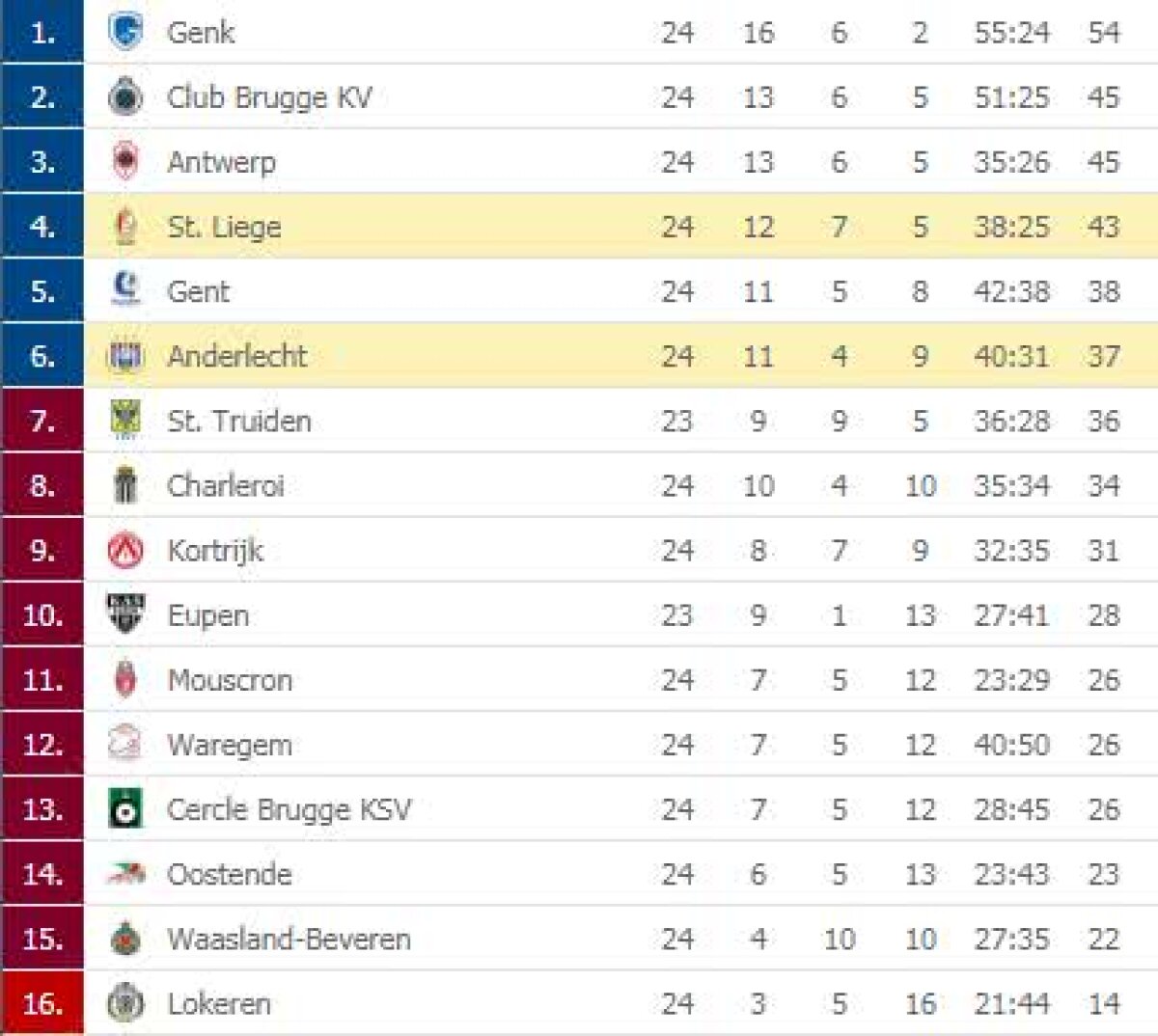Click the blue rank 1 position cell
The height and width of the screenshot is (1036, 1158).
[x=42, y=33]
